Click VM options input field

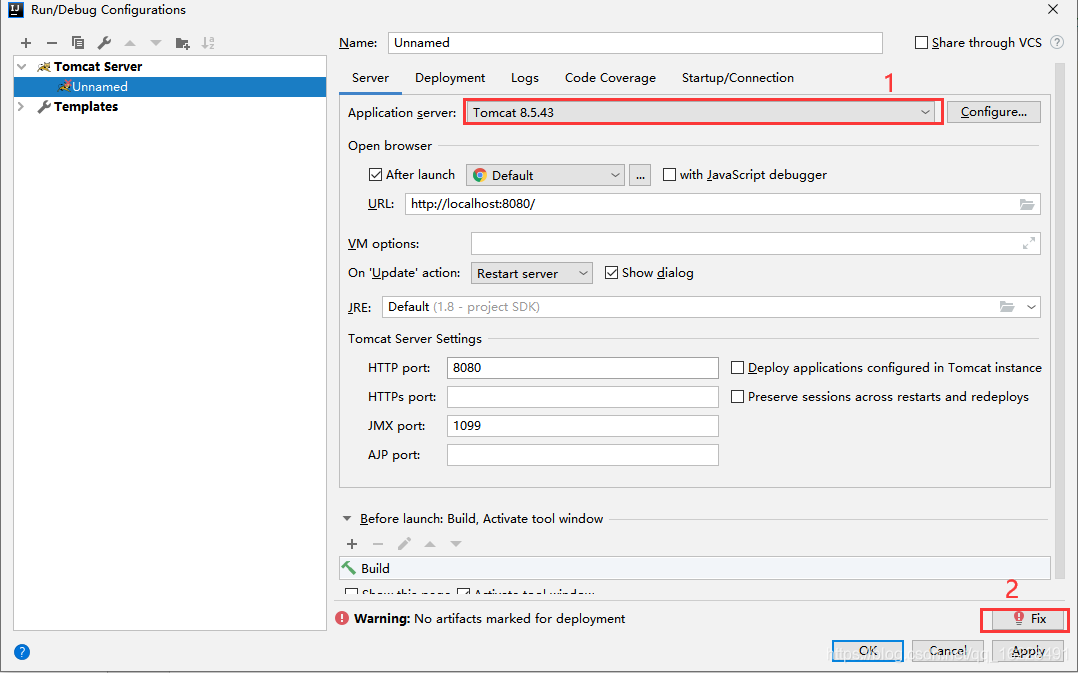756,243
